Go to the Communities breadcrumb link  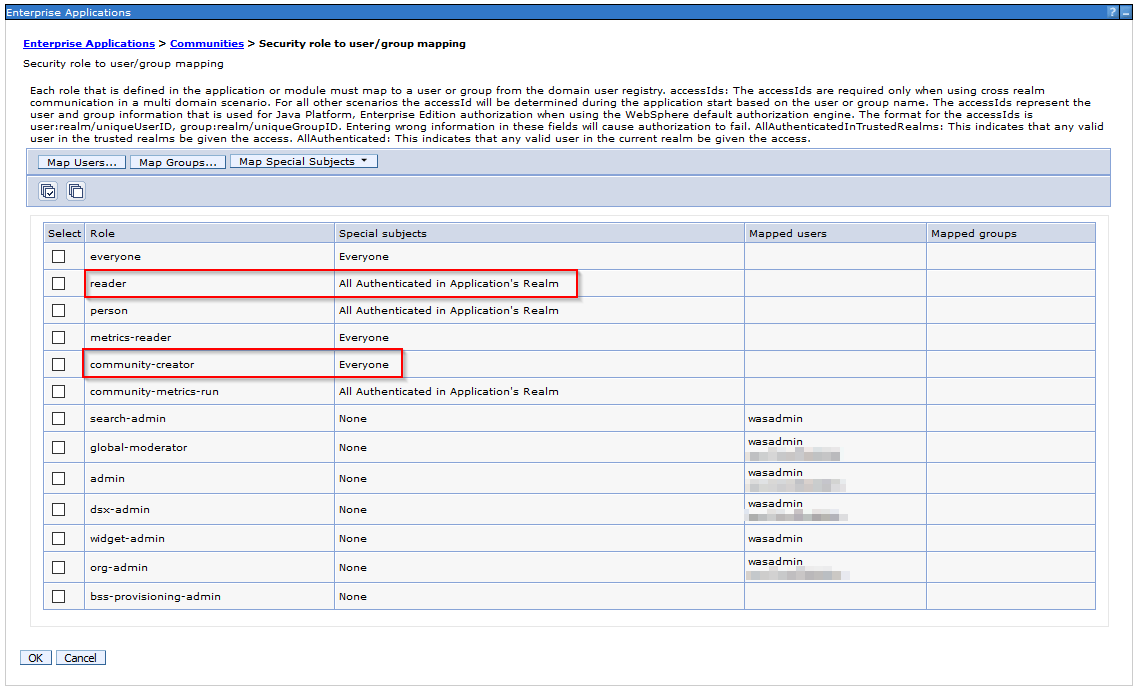(207, 44)
